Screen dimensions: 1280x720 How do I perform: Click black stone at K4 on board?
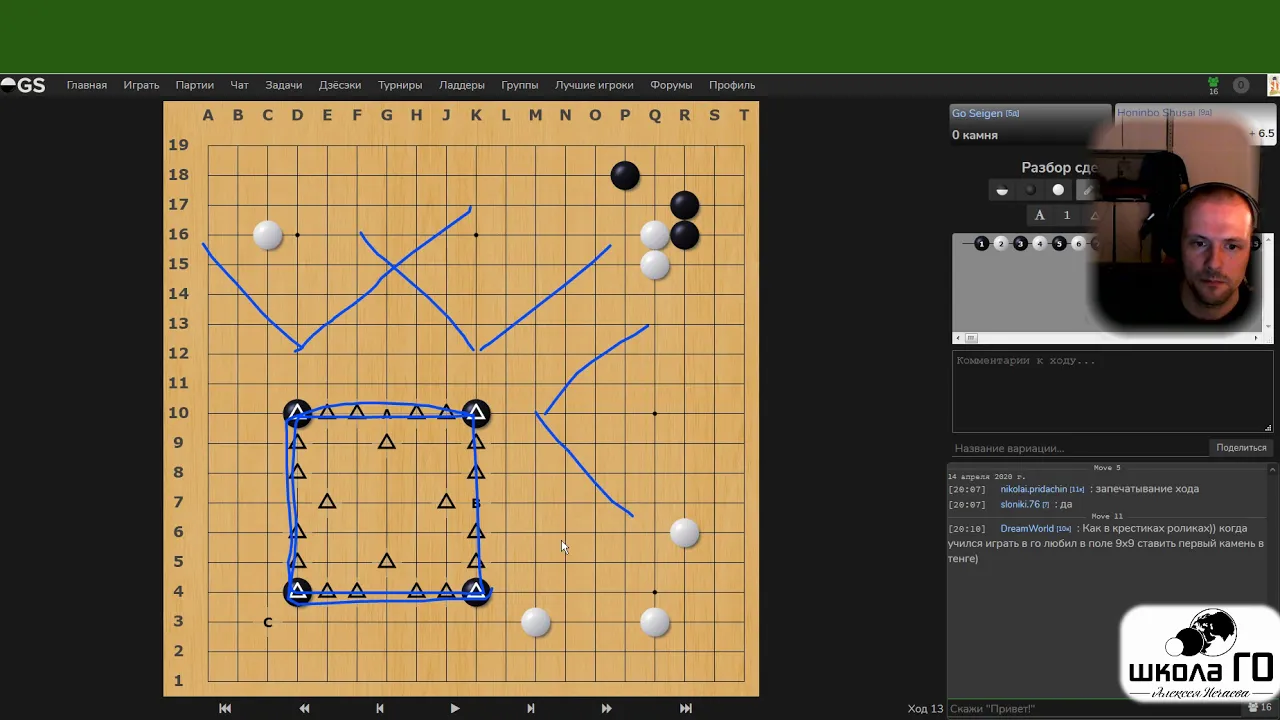tap(476, 592)
